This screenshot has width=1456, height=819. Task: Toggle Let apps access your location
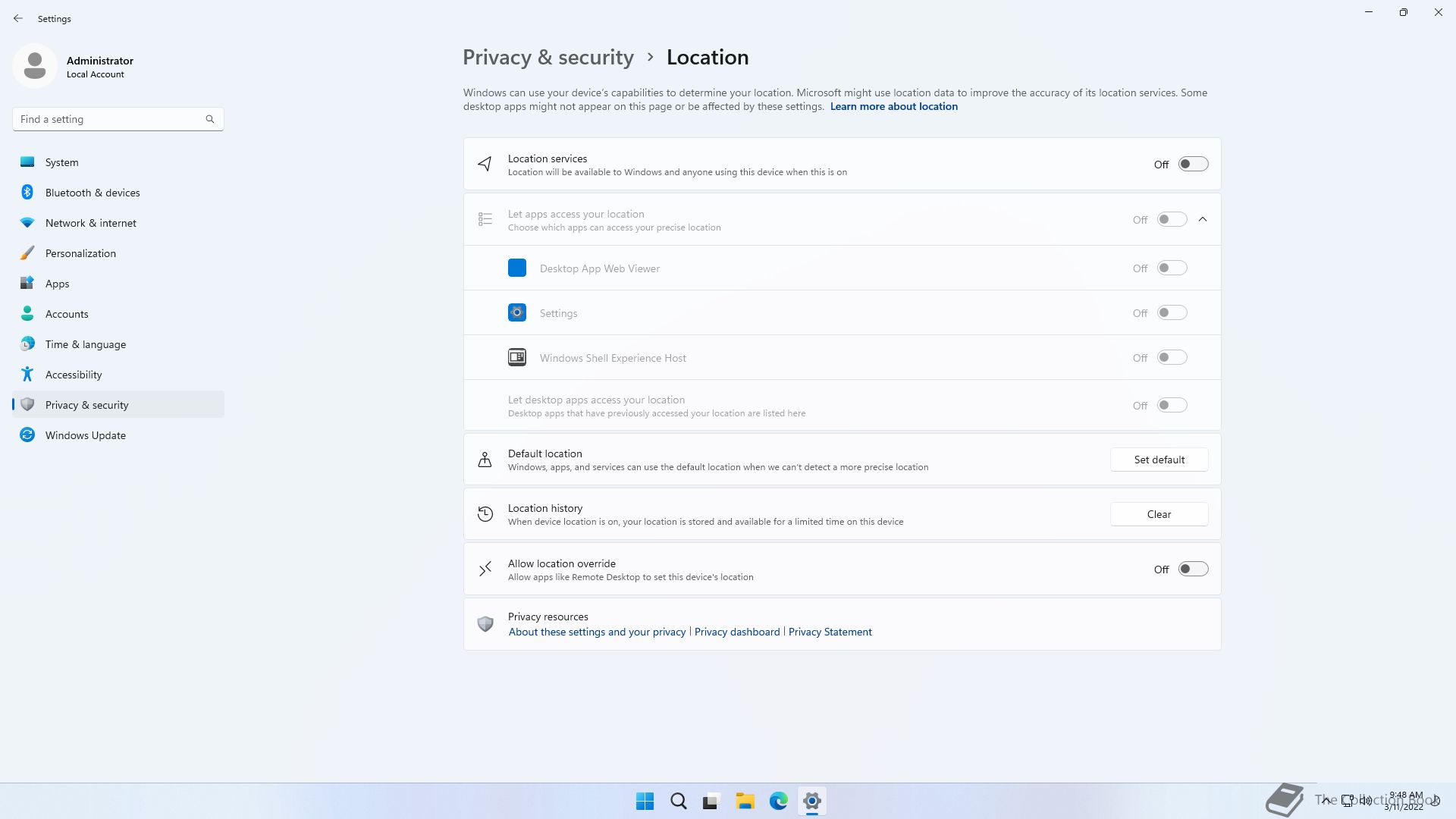(x=1172, y=219)
